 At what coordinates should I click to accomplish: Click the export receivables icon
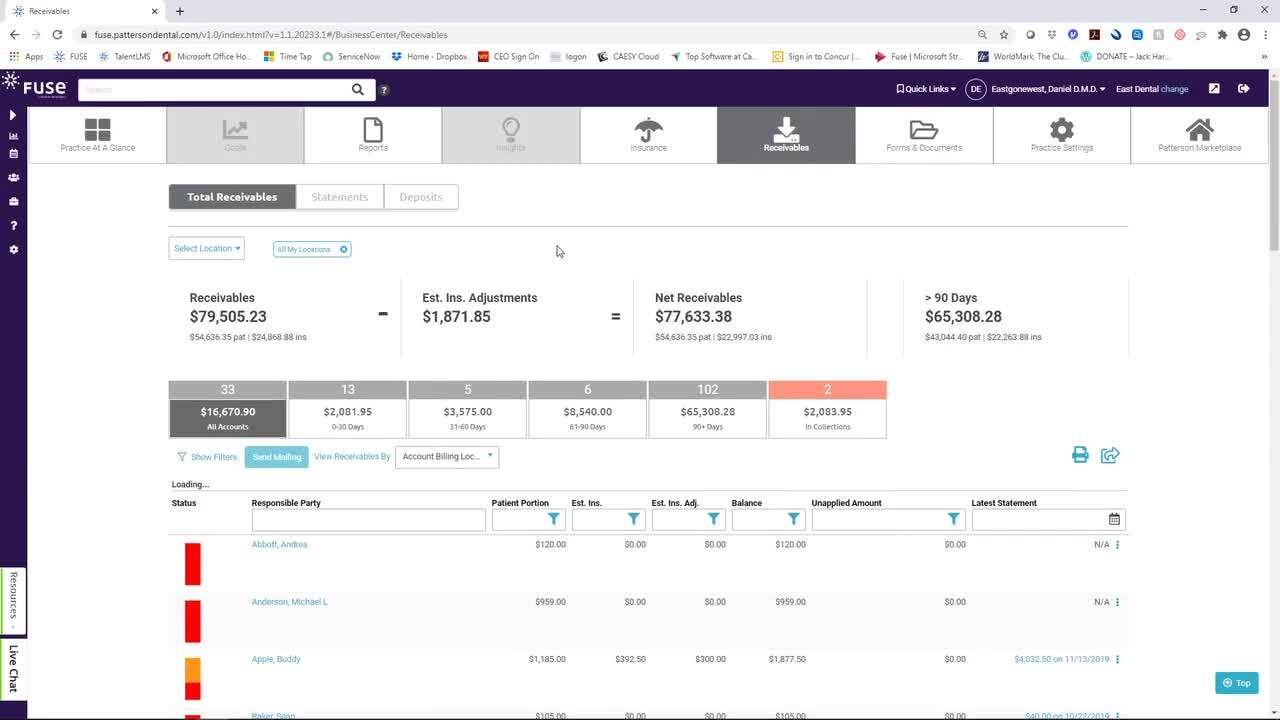click(1110, 455)
